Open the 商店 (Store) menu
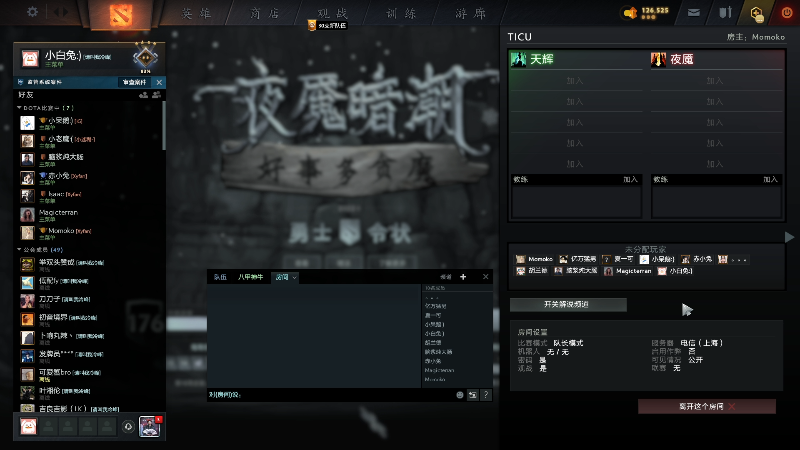 pyautogui.click(x=265, y=13)
